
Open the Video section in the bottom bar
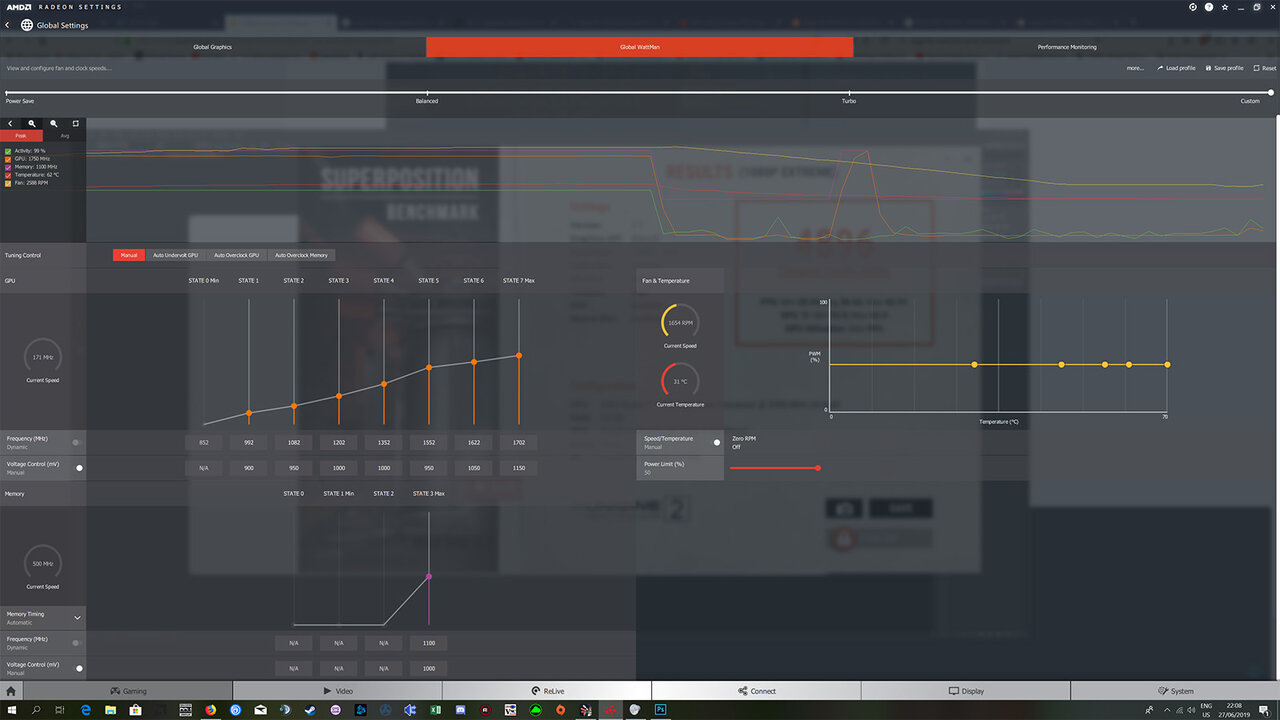[338, 691]
